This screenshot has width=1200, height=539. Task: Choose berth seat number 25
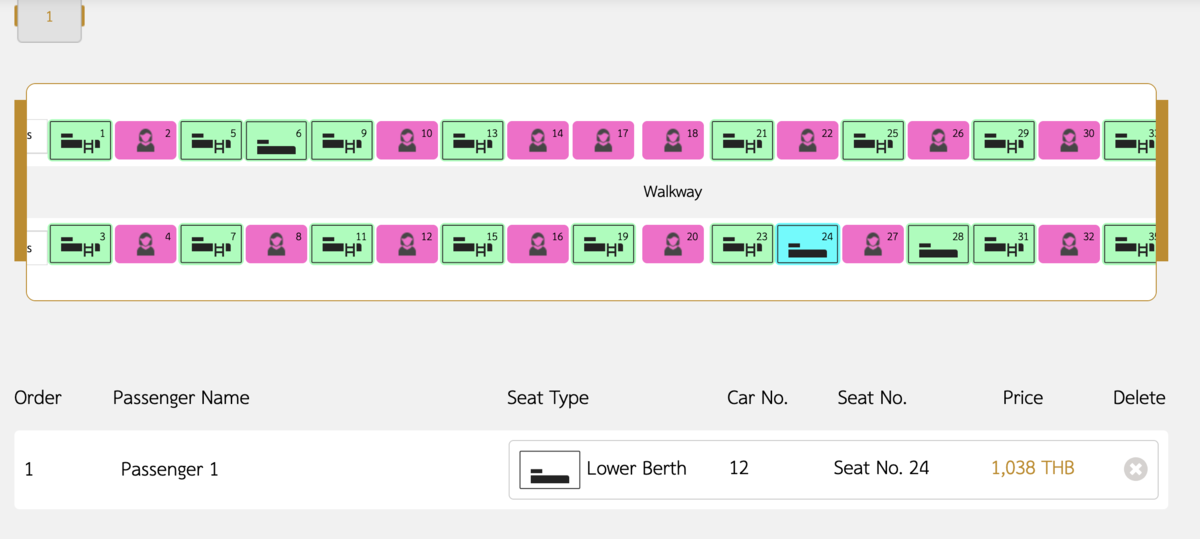click(x=873, y=140)
